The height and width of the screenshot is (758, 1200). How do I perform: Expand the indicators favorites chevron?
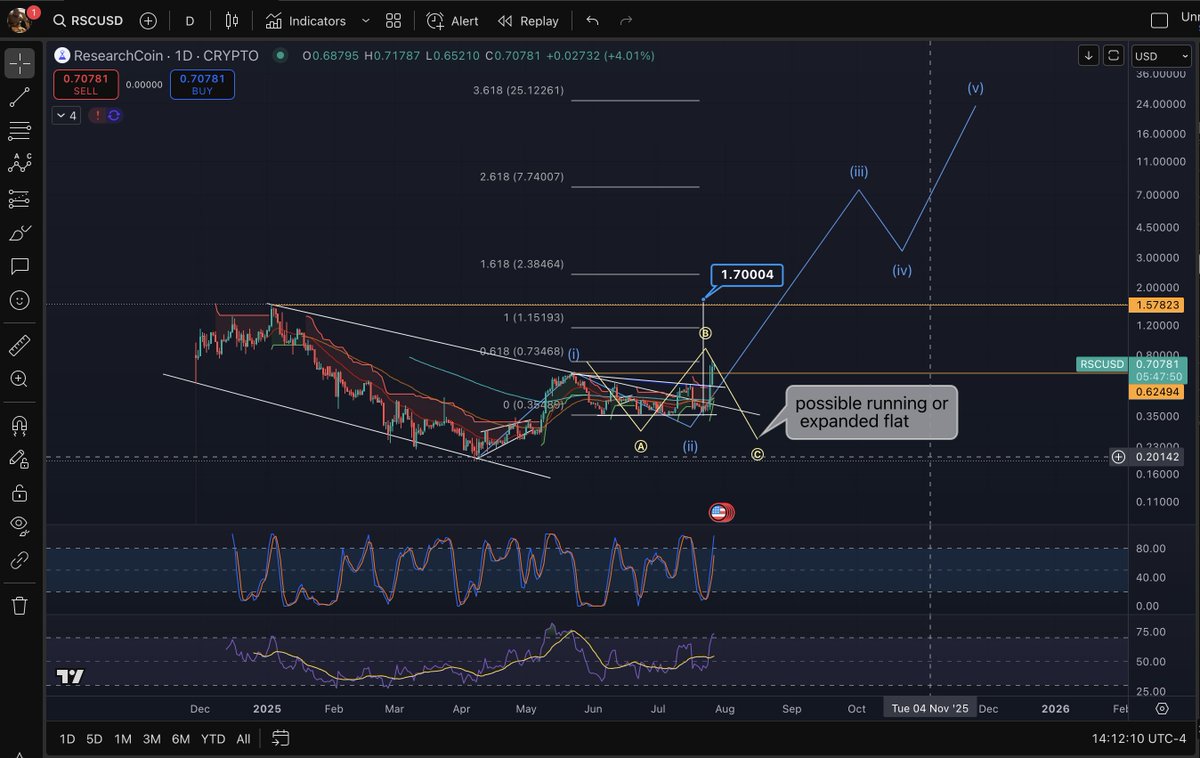(x=364, y=20)
